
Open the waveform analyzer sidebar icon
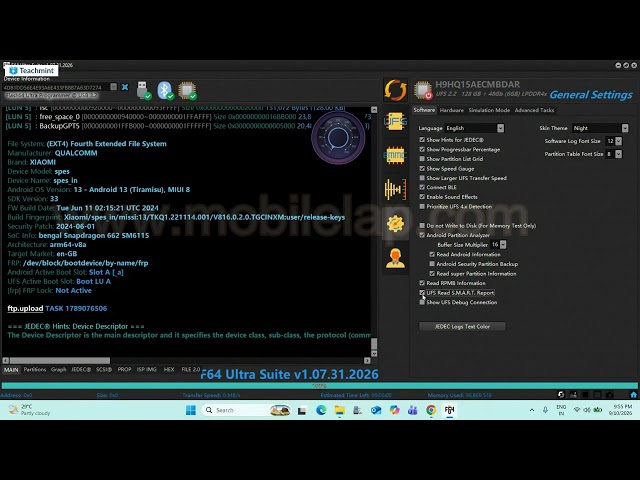(x=395, y=189)
